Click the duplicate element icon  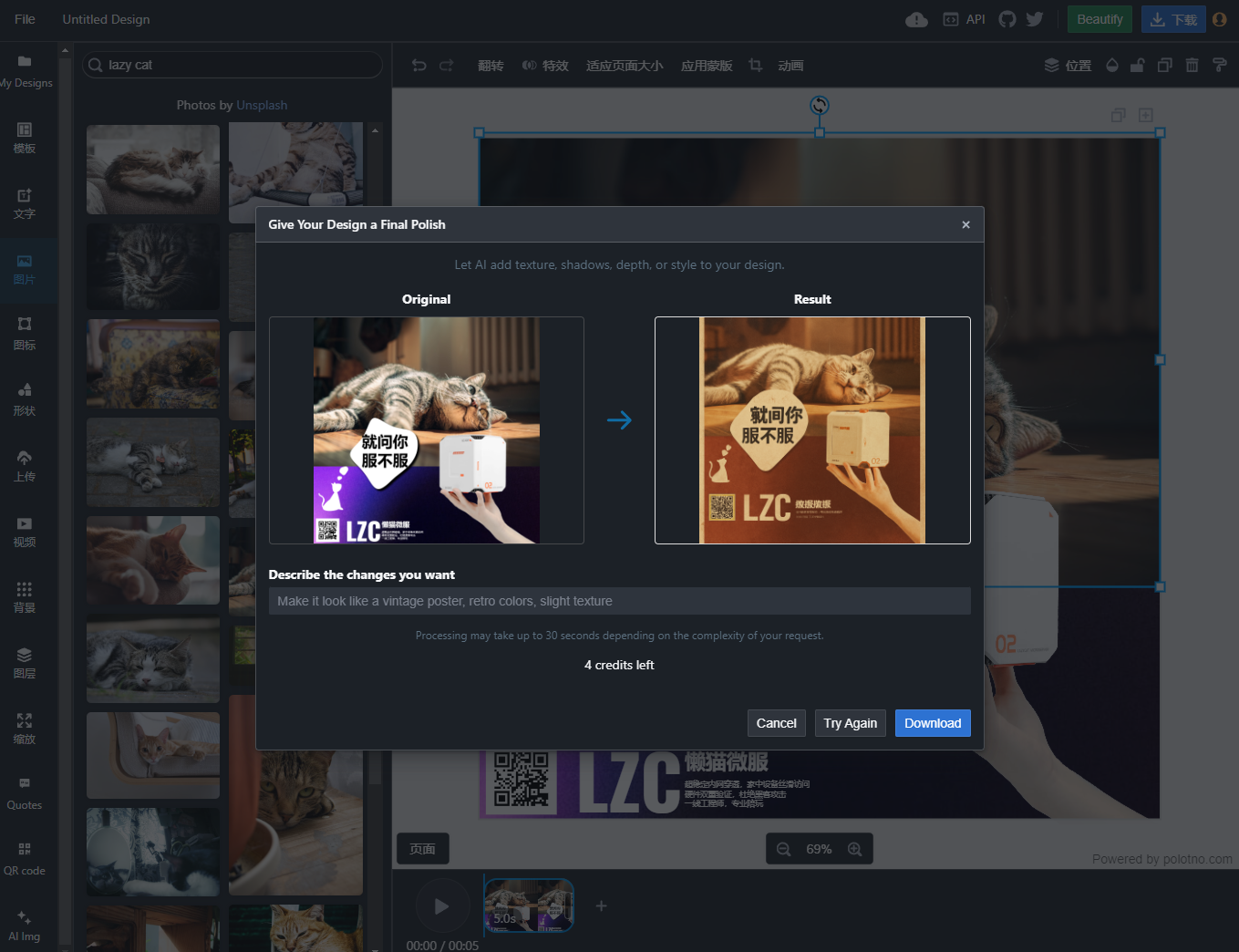tap(1165, 66)
